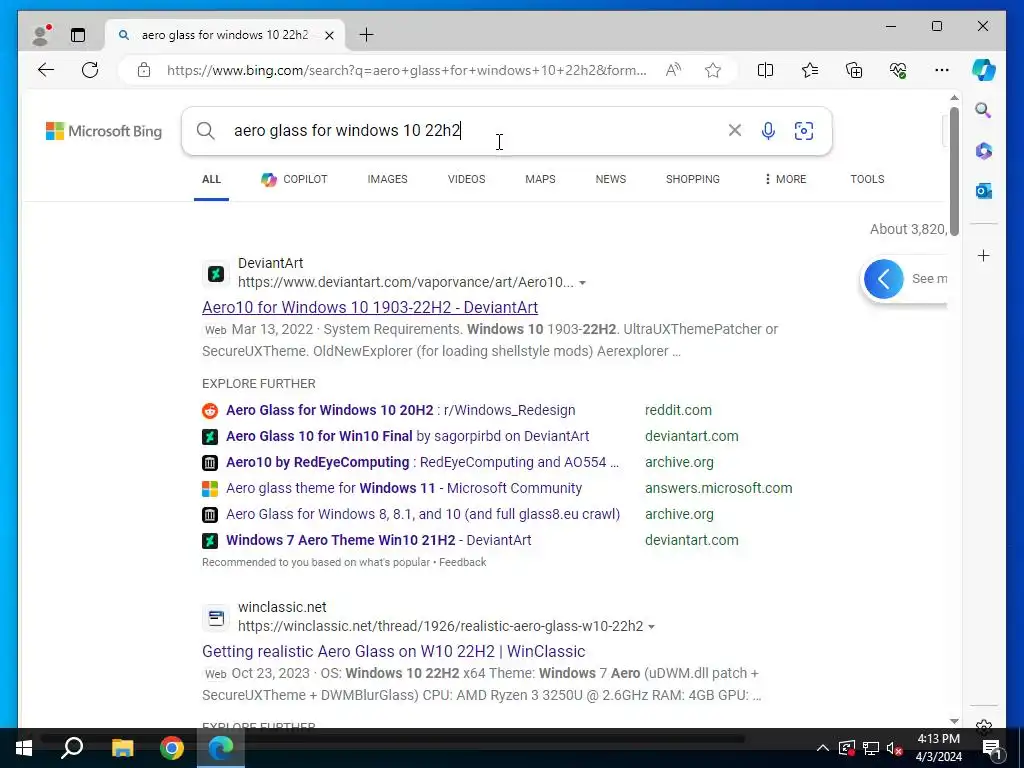Viewport: 1024px width, 768px height.
Task: Open taskbar Search
Action: pos(72,748)
